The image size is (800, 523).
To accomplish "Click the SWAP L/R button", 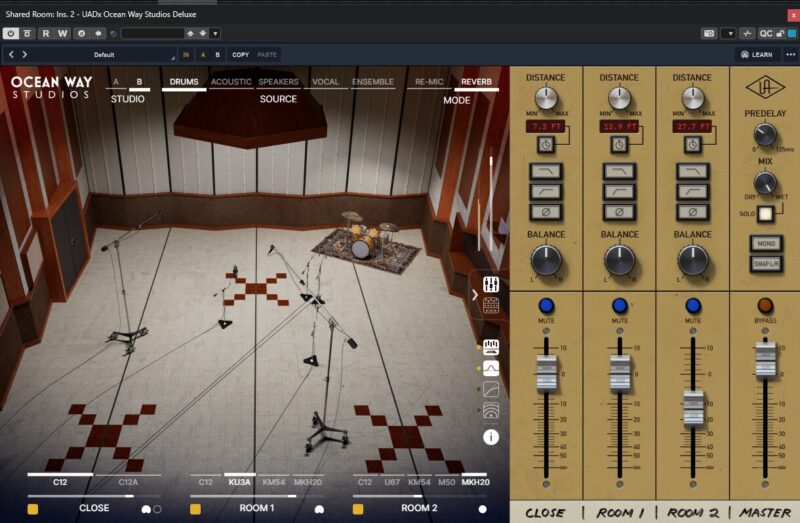I will click(x=766, y=264).
